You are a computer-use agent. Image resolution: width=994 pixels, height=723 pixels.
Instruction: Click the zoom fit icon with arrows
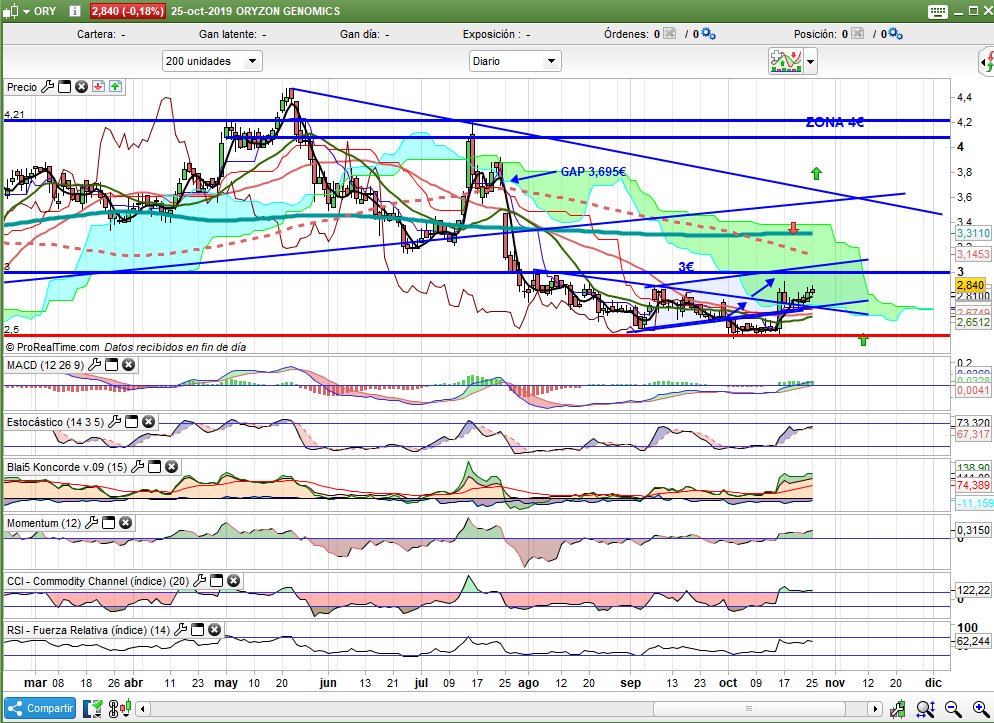click(926, 708)
